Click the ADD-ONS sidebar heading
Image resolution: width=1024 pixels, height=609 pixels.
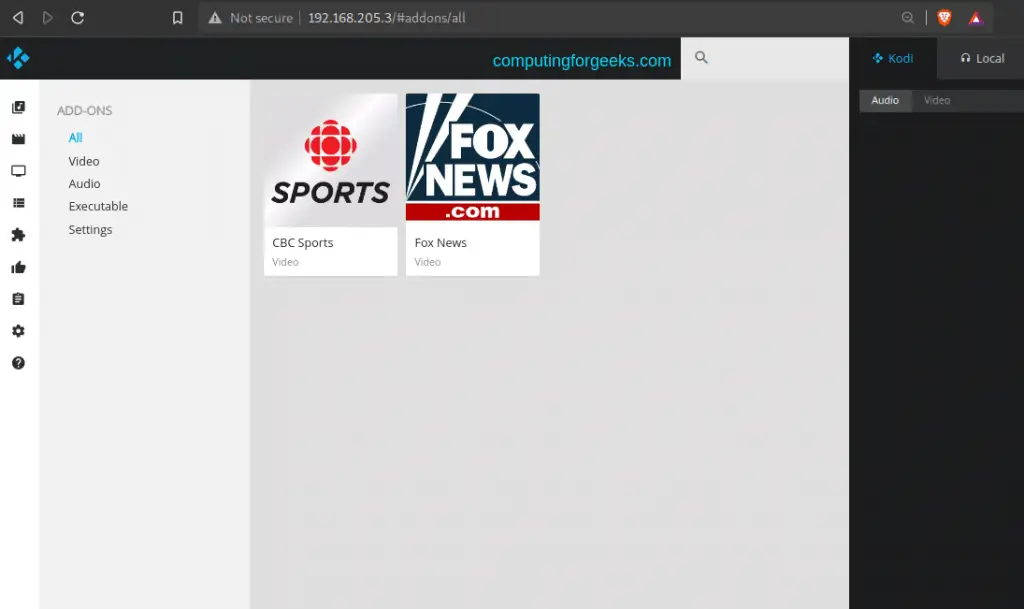click(x=84, y=111)
